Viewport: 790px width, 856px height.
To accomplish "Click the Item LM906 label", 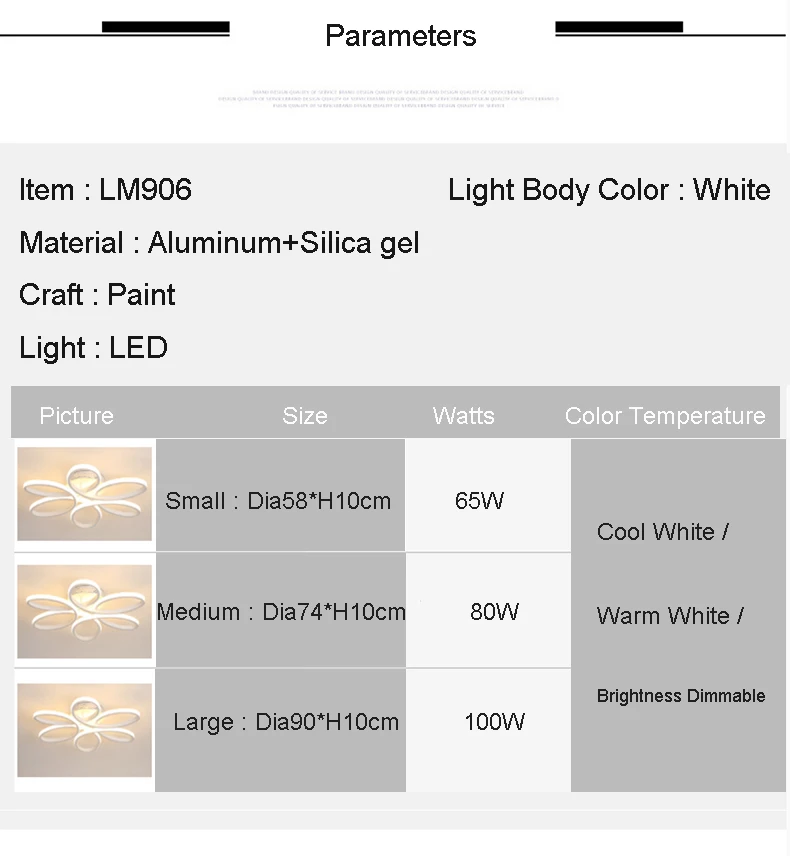I will (105, 189).
